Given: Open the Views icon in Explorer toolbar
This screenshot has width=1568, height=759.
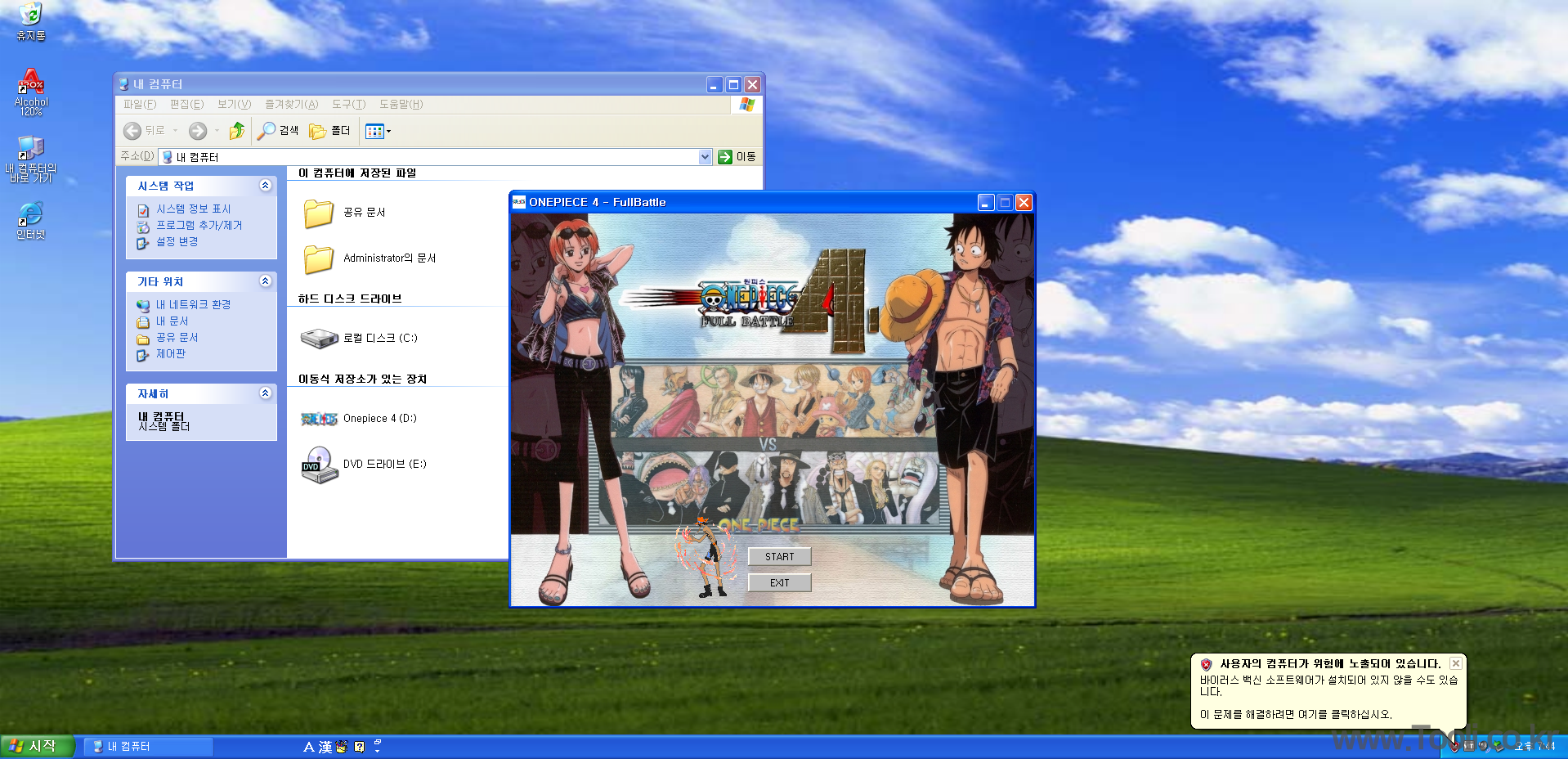Looking at the screenshot, I should (374, 131).
